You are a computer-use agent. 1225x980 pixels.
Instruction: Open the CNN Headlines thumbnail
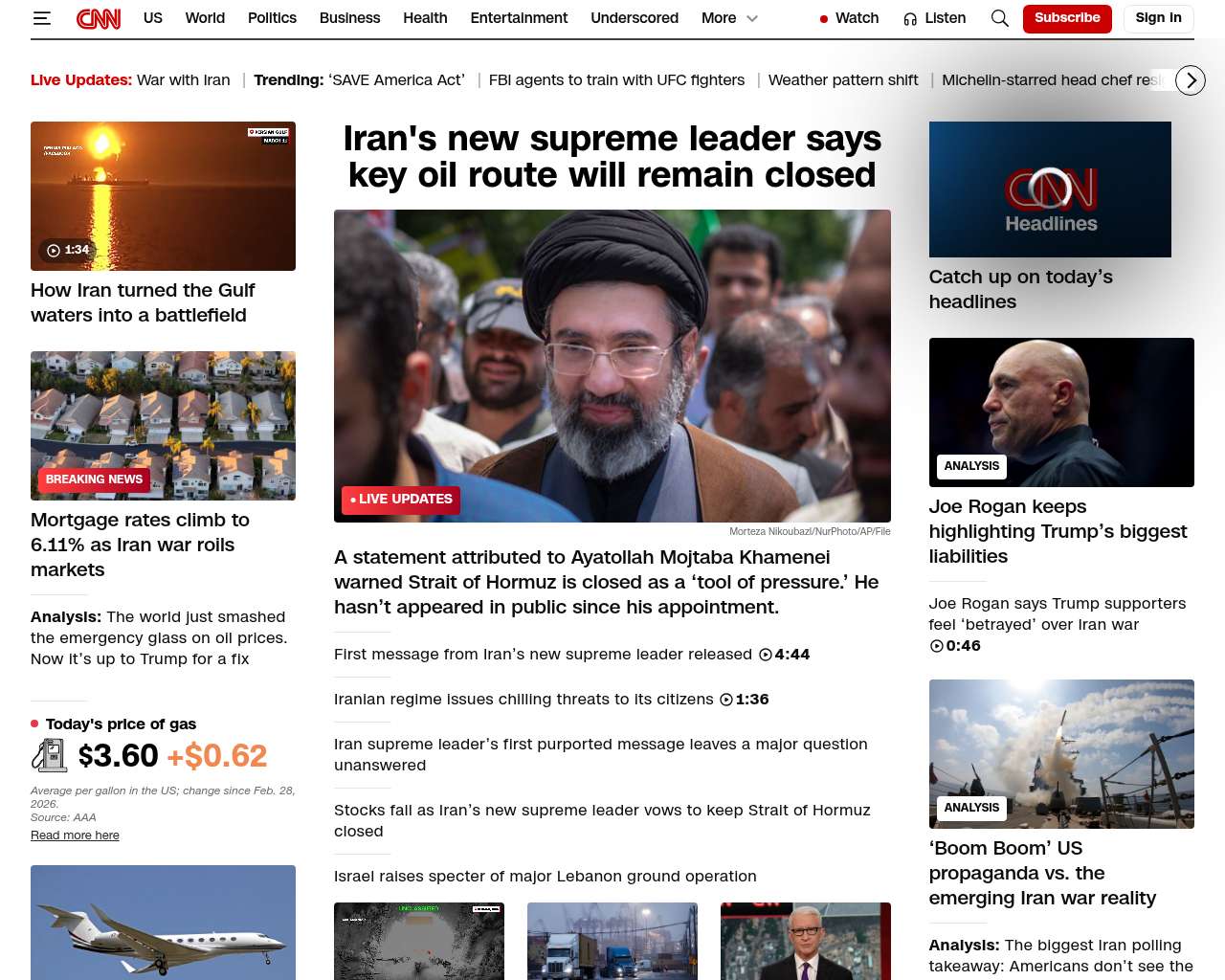(1050, 189)
